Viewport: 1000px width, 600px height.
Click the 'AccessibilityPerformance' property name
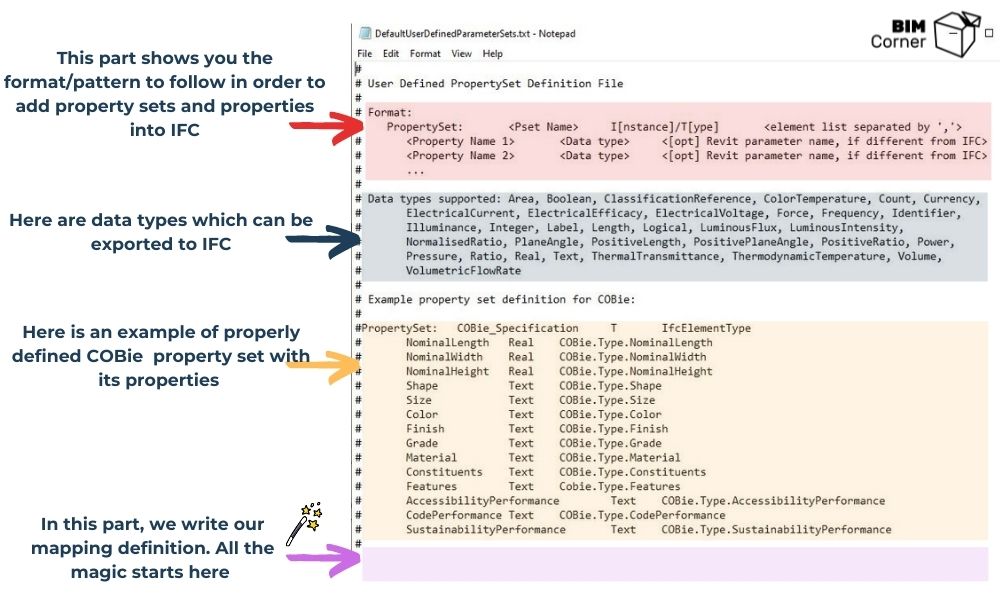482,501
